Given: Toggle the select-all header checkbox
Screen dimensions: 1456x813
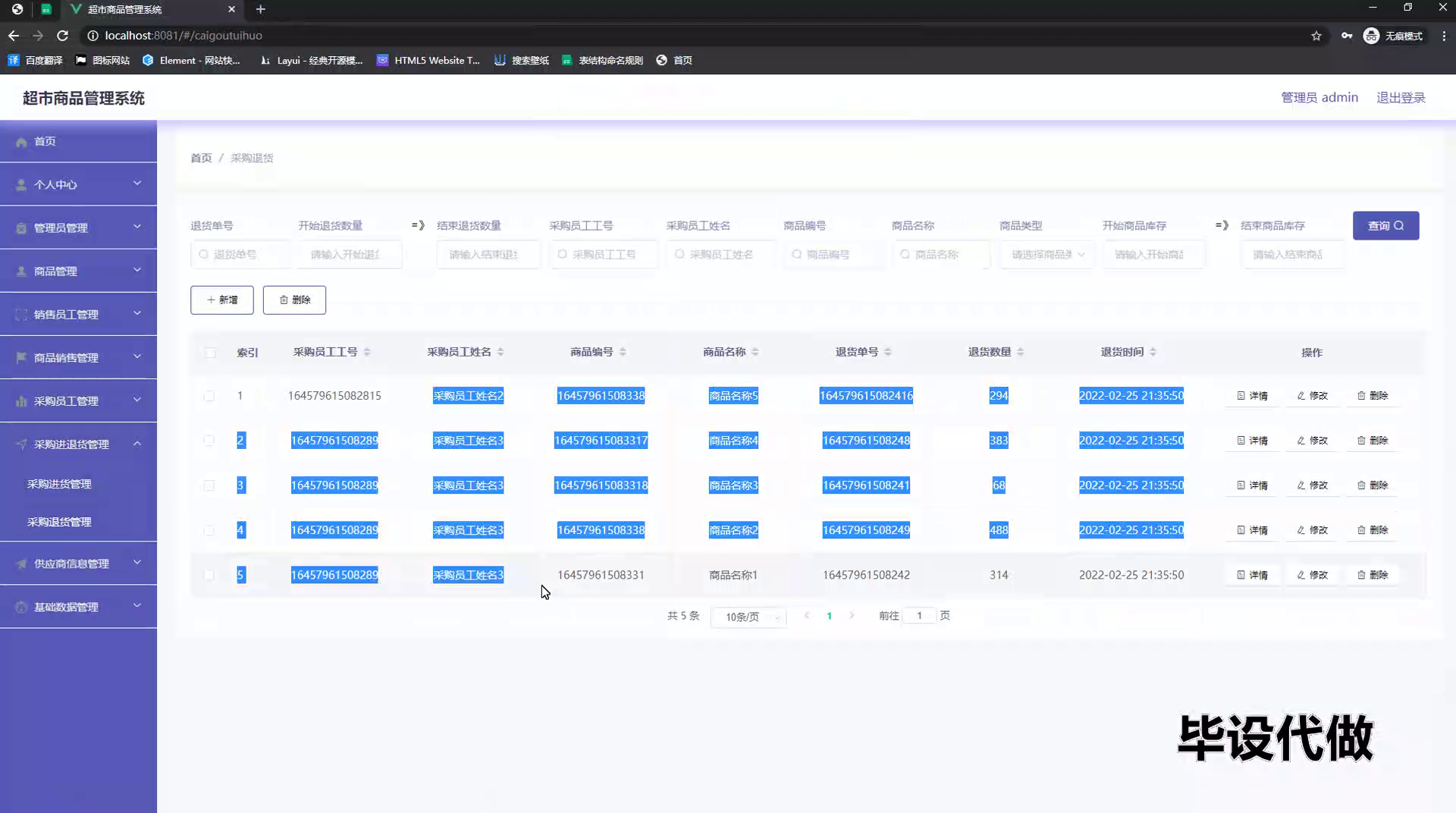Looking at the screenshot, I should 211,353.
